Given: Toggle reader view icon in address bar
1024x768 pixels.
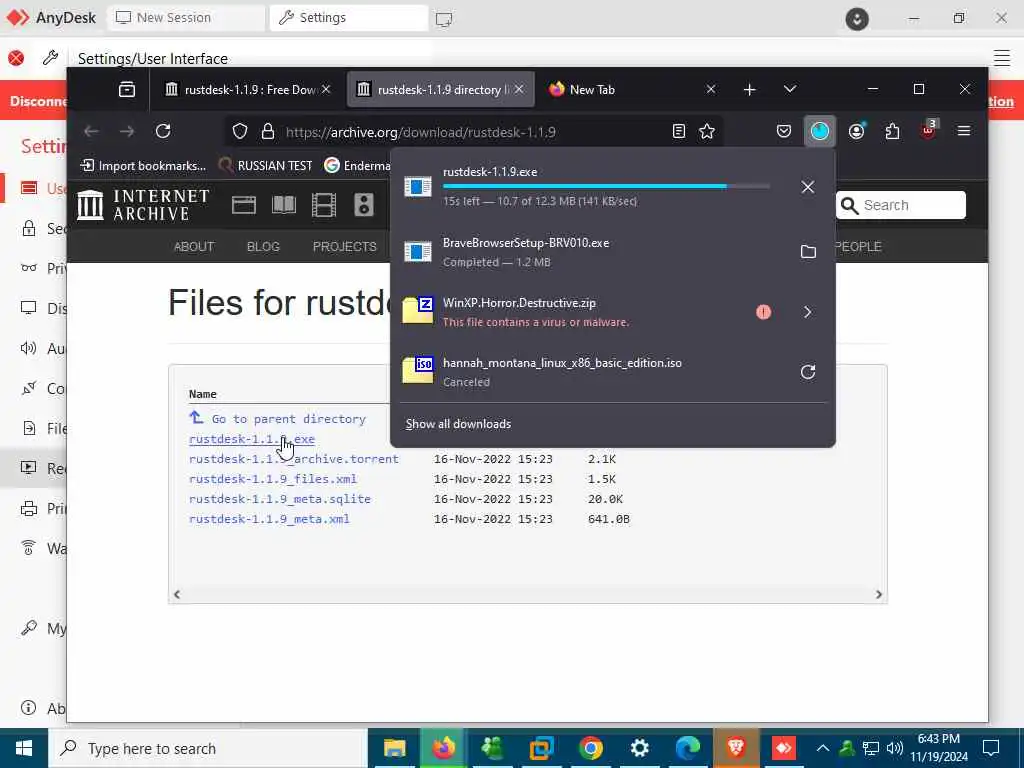Looking at the screenshot, I should click(x=679, y=131).
